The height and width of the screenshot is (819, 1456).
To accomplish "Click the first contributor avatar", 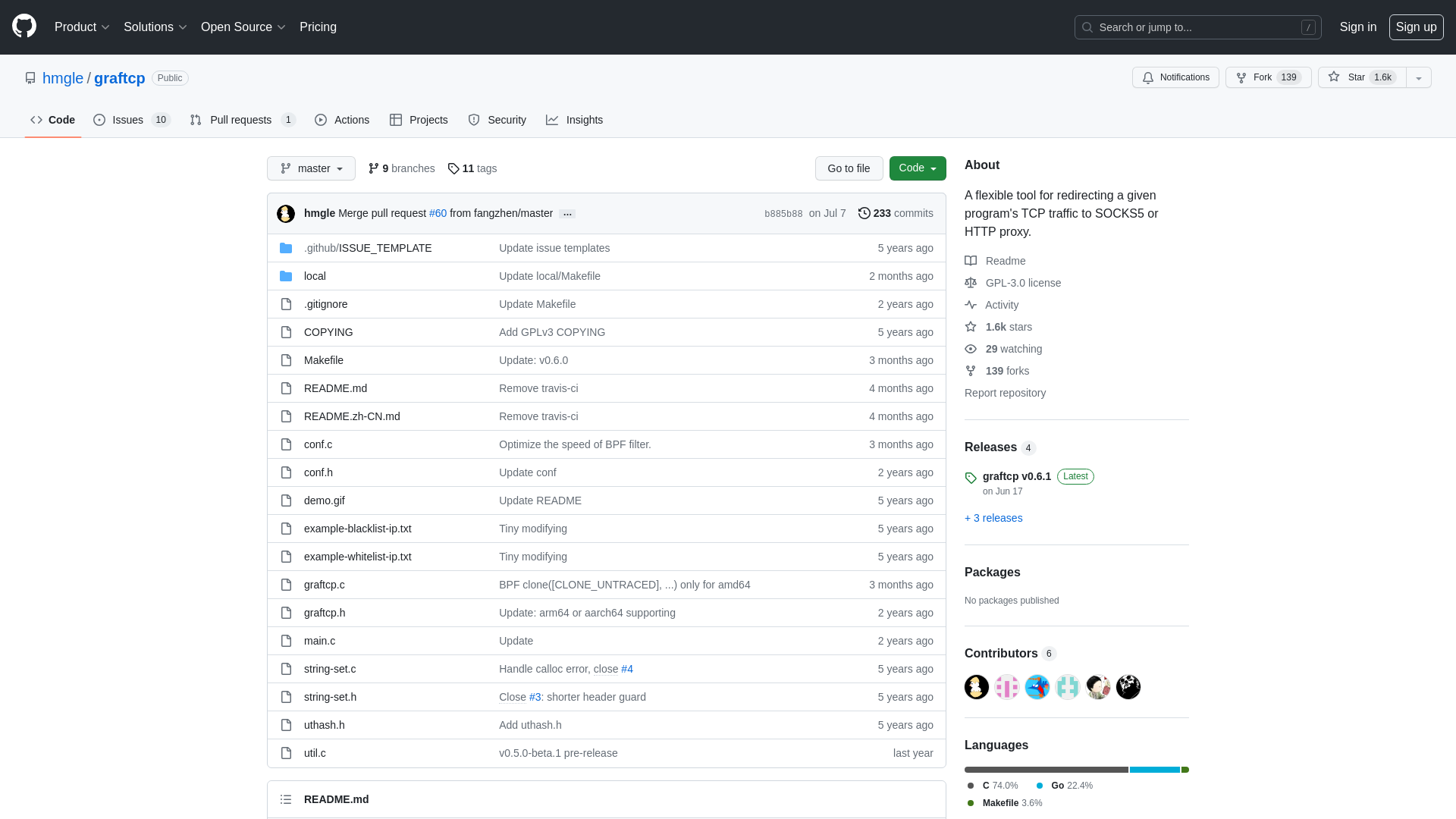I will coord(977,687).
